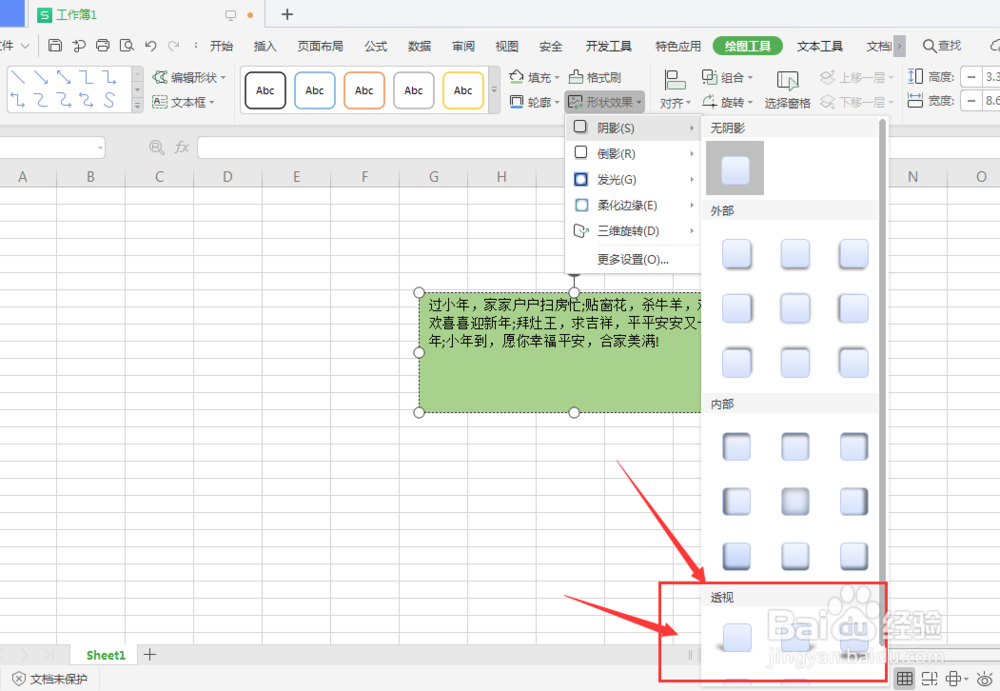Open the 公式 (Formulas) tab
This screenshot has width=1000, height=691.
[x=376, y=46]
